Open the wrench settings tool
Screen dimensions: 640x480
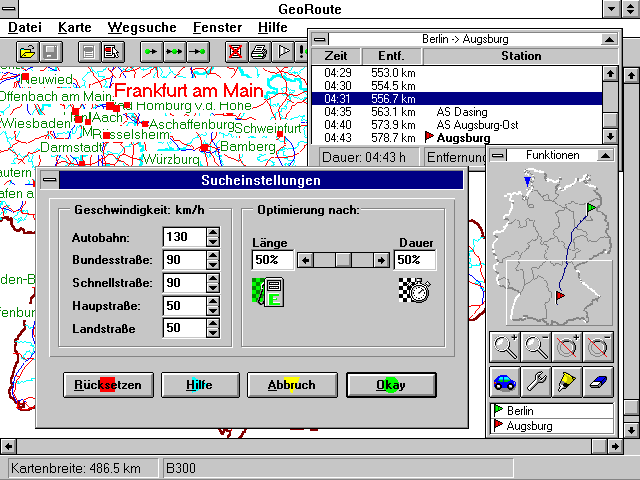click(536, 380)
